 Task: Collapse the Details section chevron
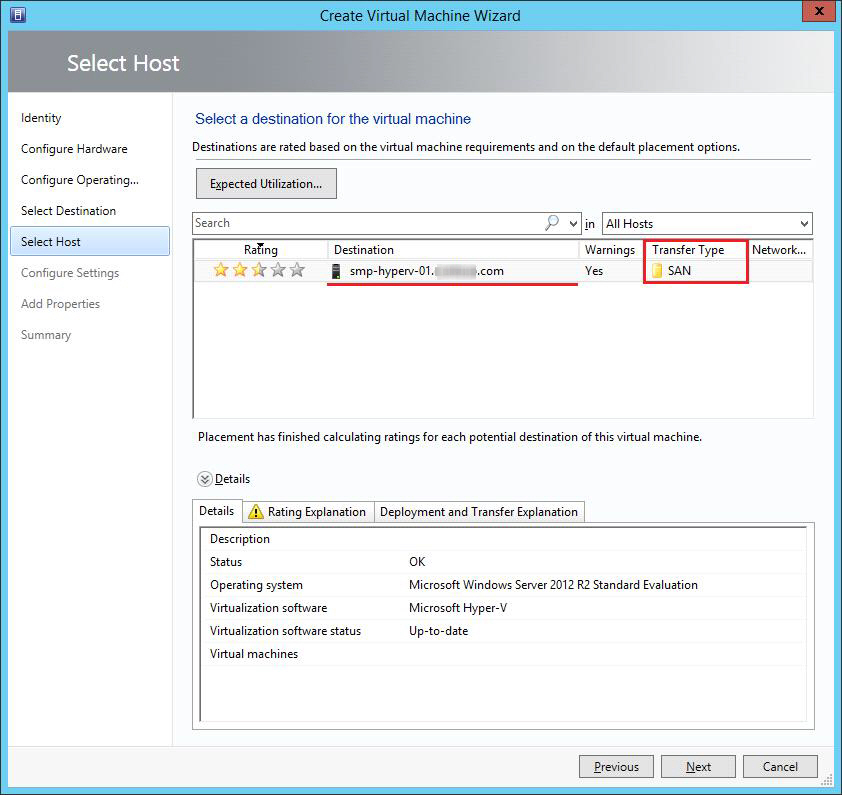pos(205,479)
